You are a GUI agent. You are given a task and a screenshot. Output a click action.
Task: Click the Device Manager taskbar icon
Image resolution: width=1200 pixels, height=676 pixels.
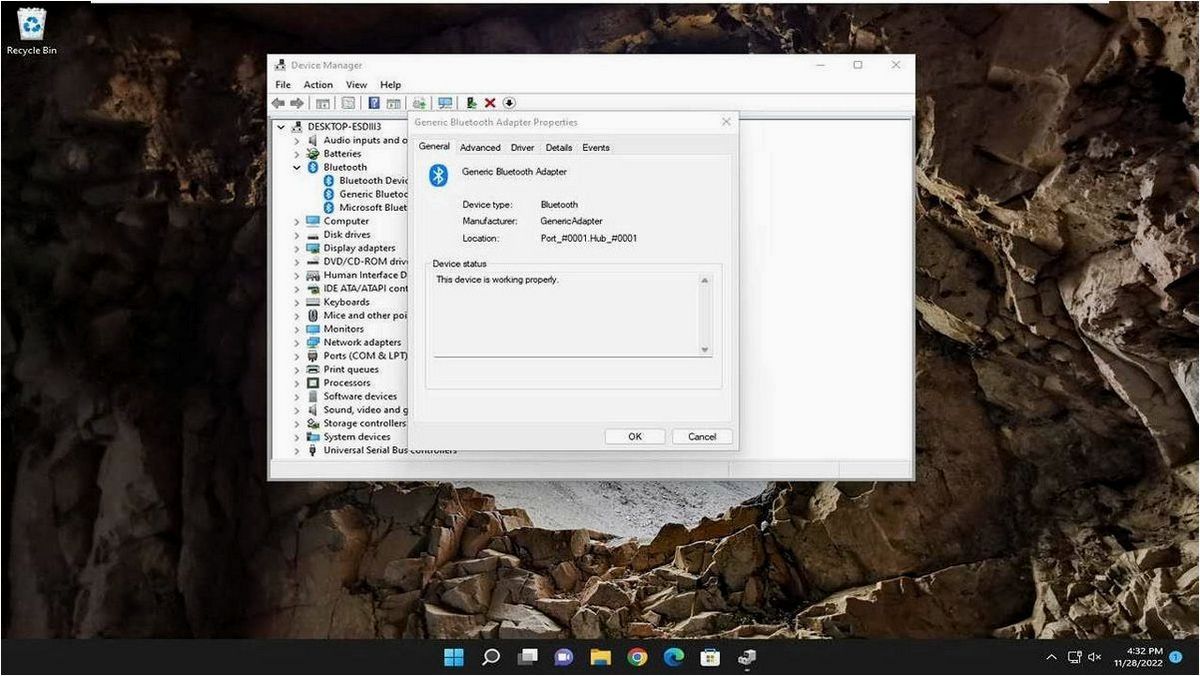coord(747,657)
